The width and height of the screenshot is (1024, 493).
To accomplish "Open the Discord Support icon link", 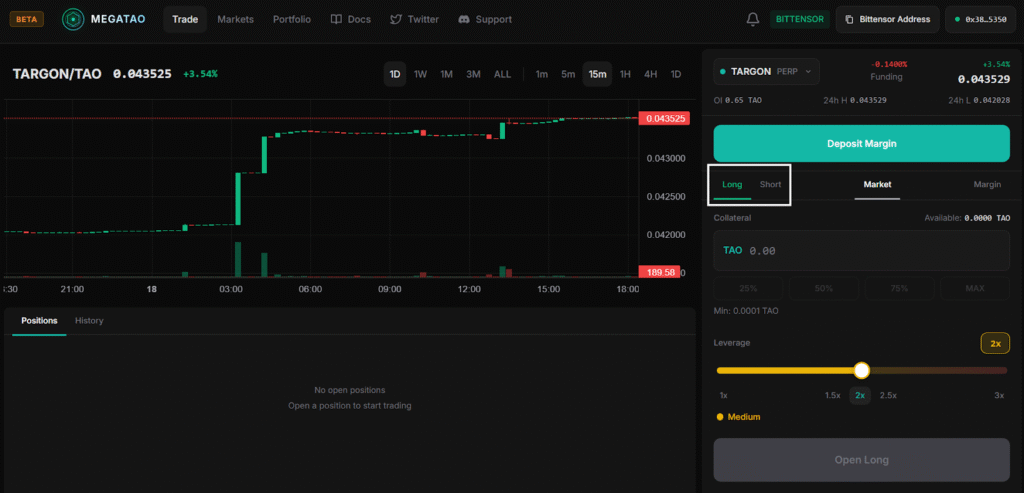I will [x=464, y=19].
